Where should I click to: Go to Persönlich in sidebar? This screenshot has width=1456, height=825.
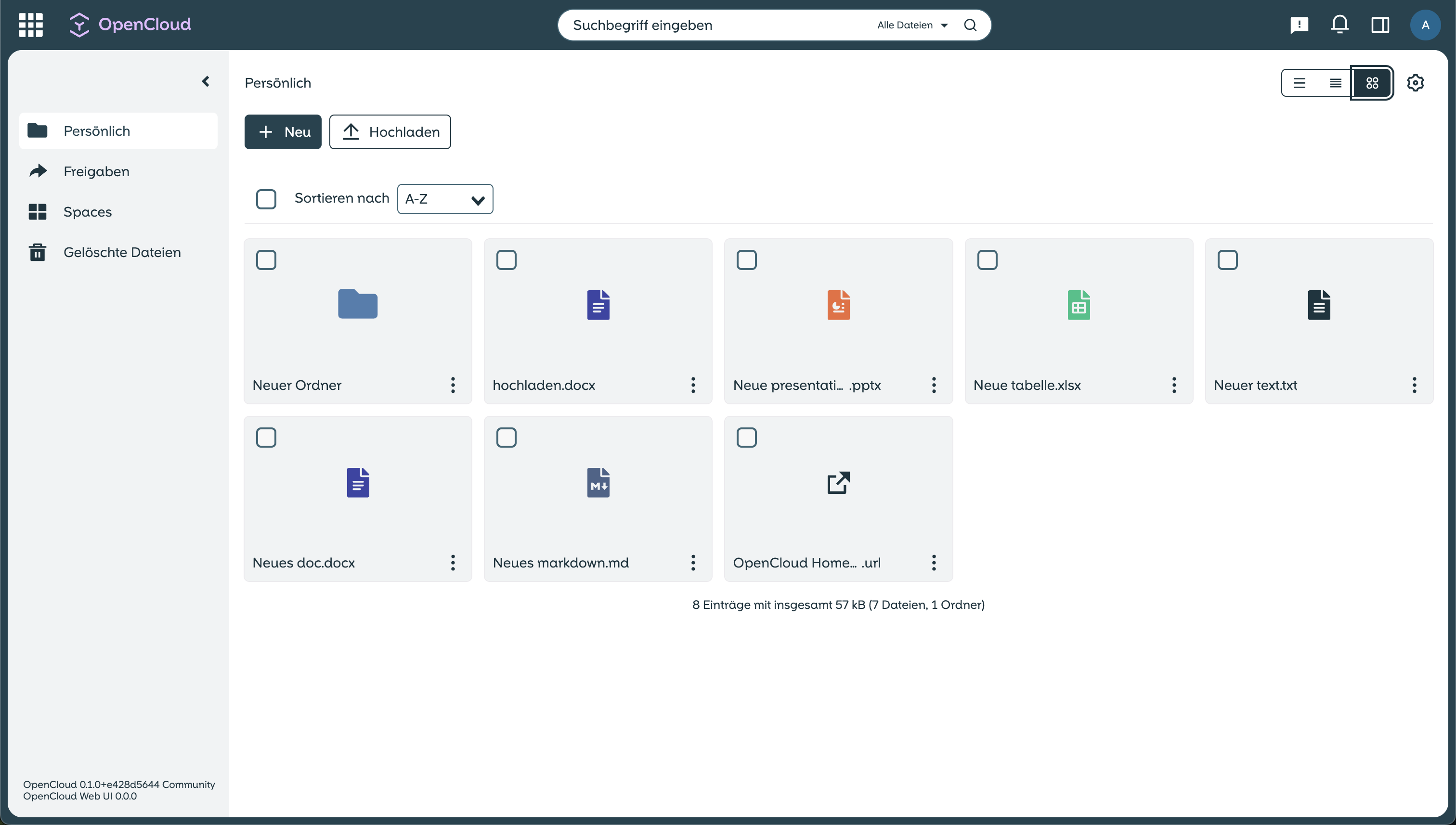point(118,131)
